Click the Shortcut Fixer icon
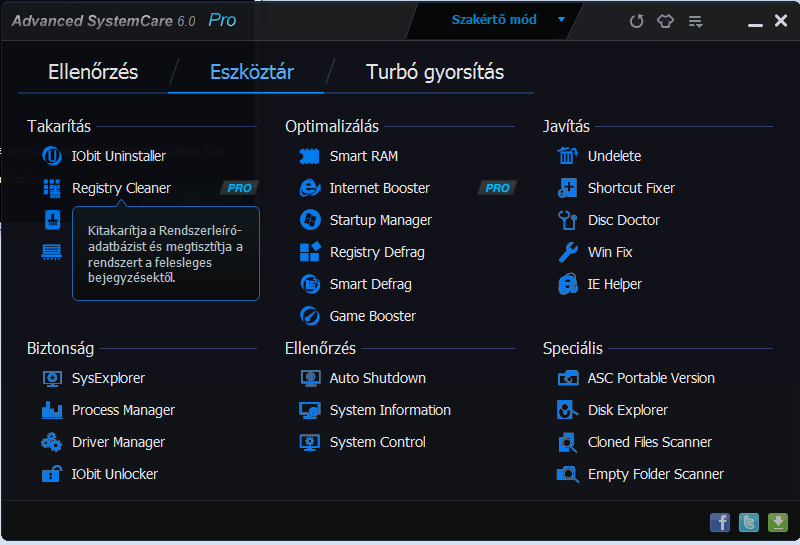The height and width of the screenshot is (545, 800). [567, 188]
